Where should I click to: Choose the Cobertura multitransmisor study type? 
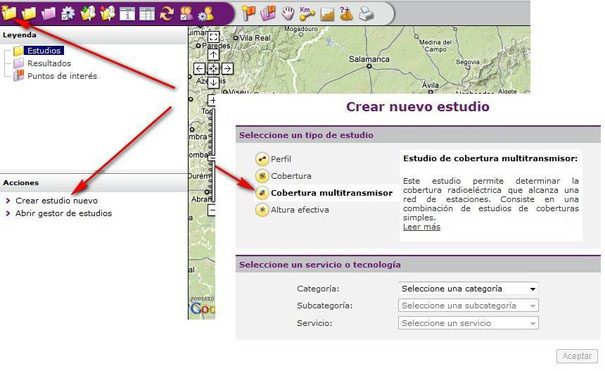click(331, 193)
